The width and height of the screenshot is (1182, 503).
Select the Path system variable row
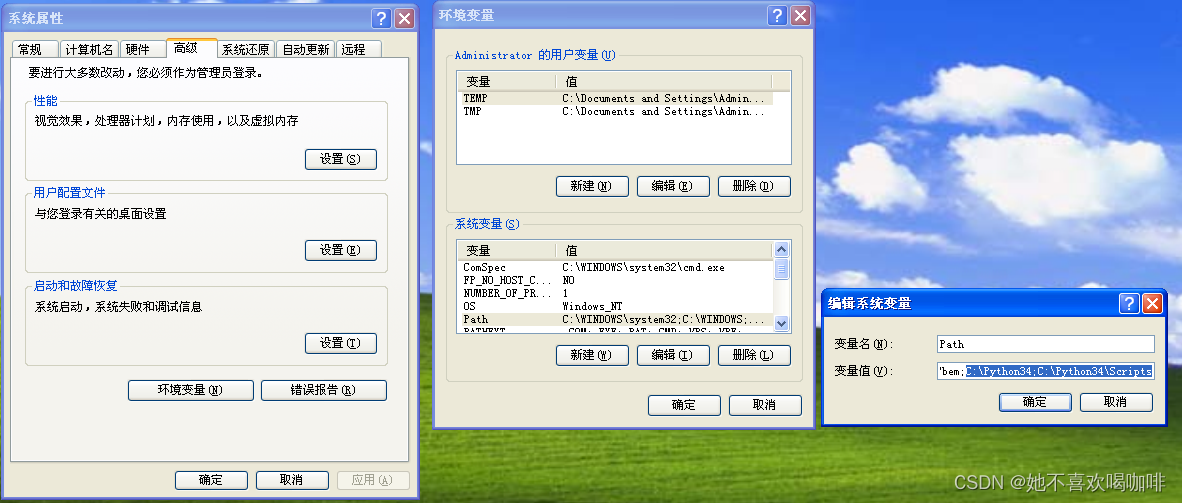coord(616,319)
